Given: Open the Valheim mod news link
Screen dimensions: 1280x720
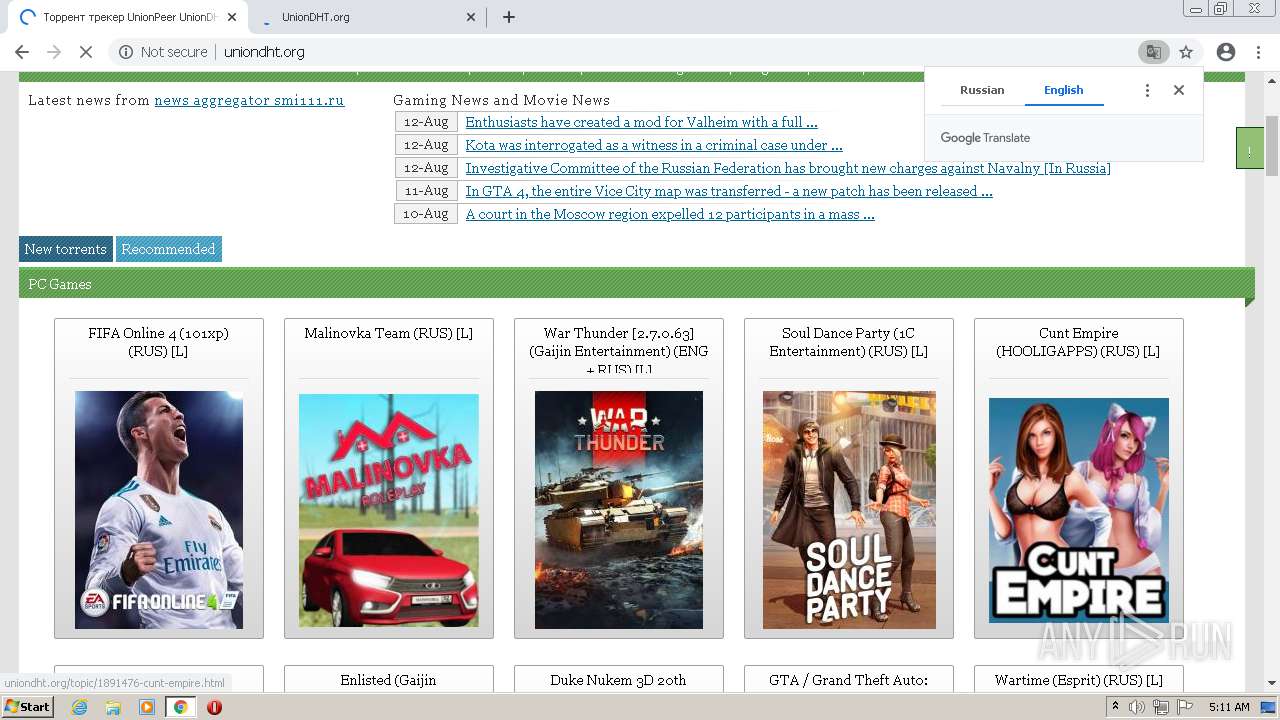Looking at the screenshot, I should point(641,122).
